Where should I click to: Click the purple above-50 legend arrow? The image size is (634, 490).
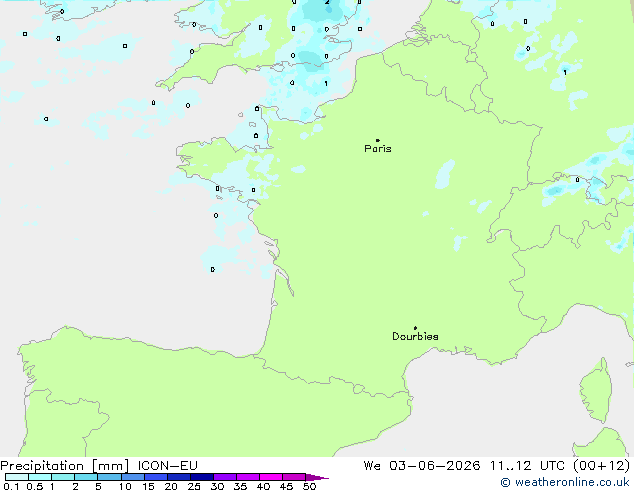click(x=317, y=477)
